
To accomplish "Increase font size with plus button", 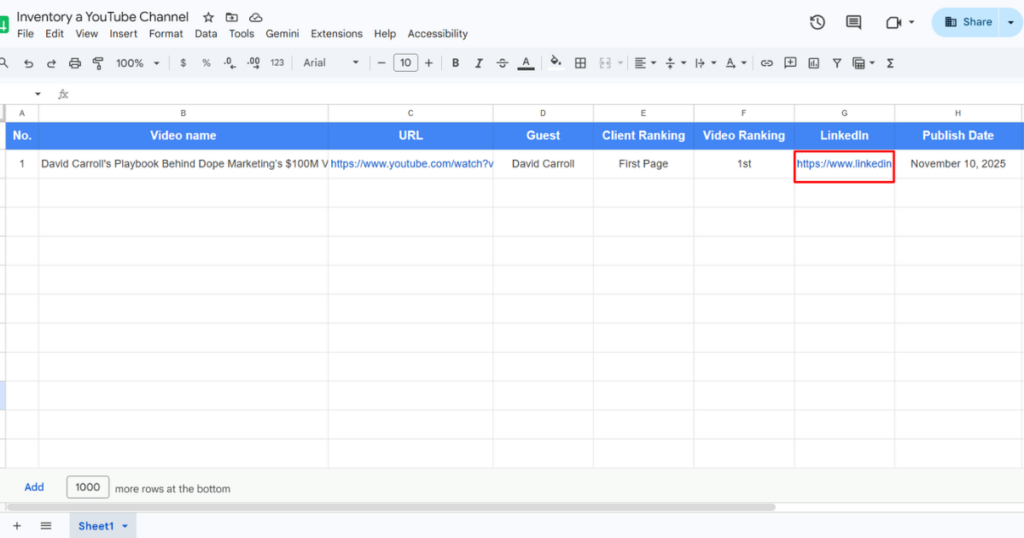I will [428, 63].
